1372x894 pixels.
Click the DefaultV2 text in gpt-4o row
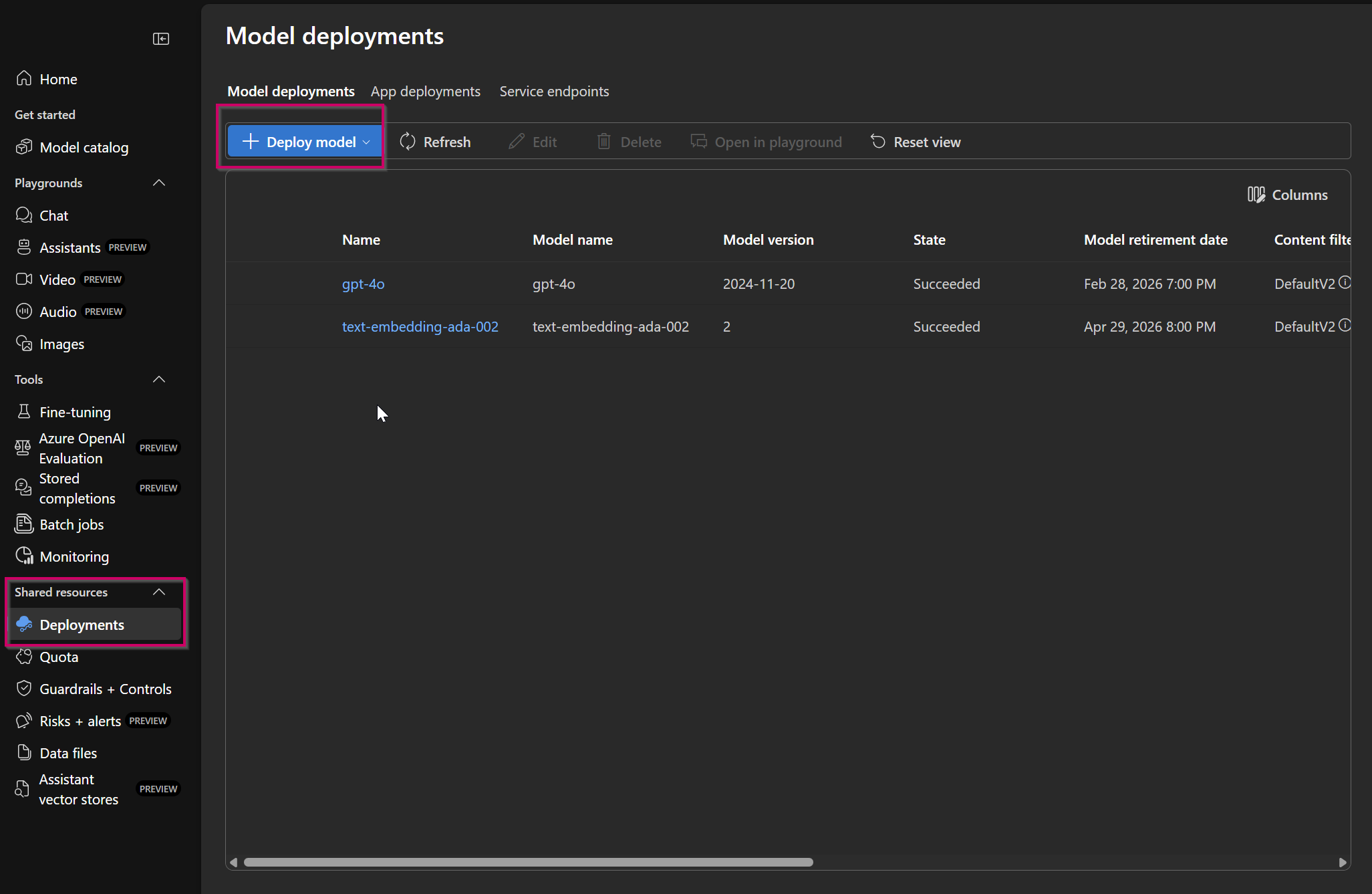1305,284
